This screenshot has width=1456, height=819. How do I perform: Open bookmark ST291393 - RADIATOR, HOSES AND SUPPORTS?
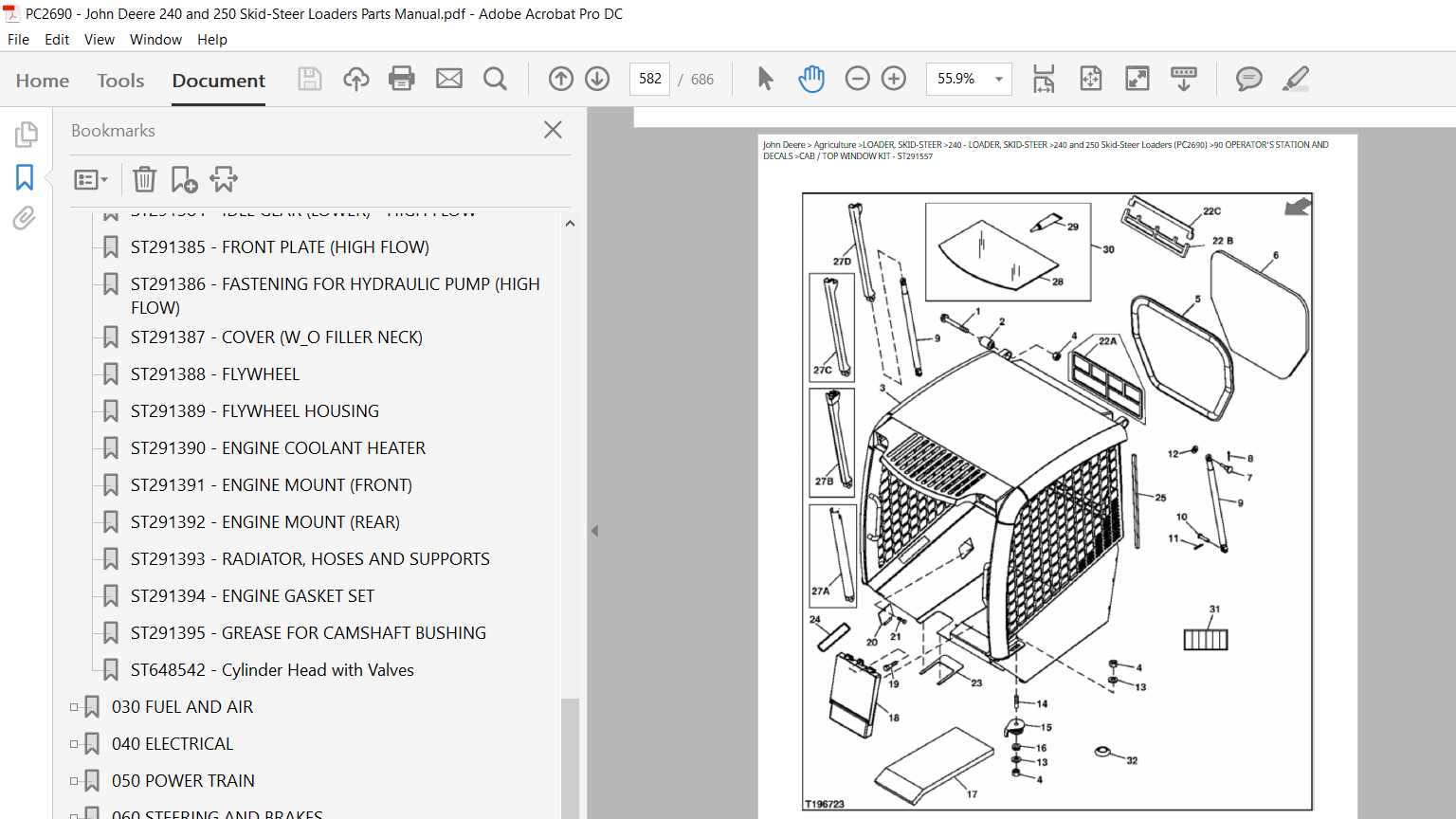310,559
